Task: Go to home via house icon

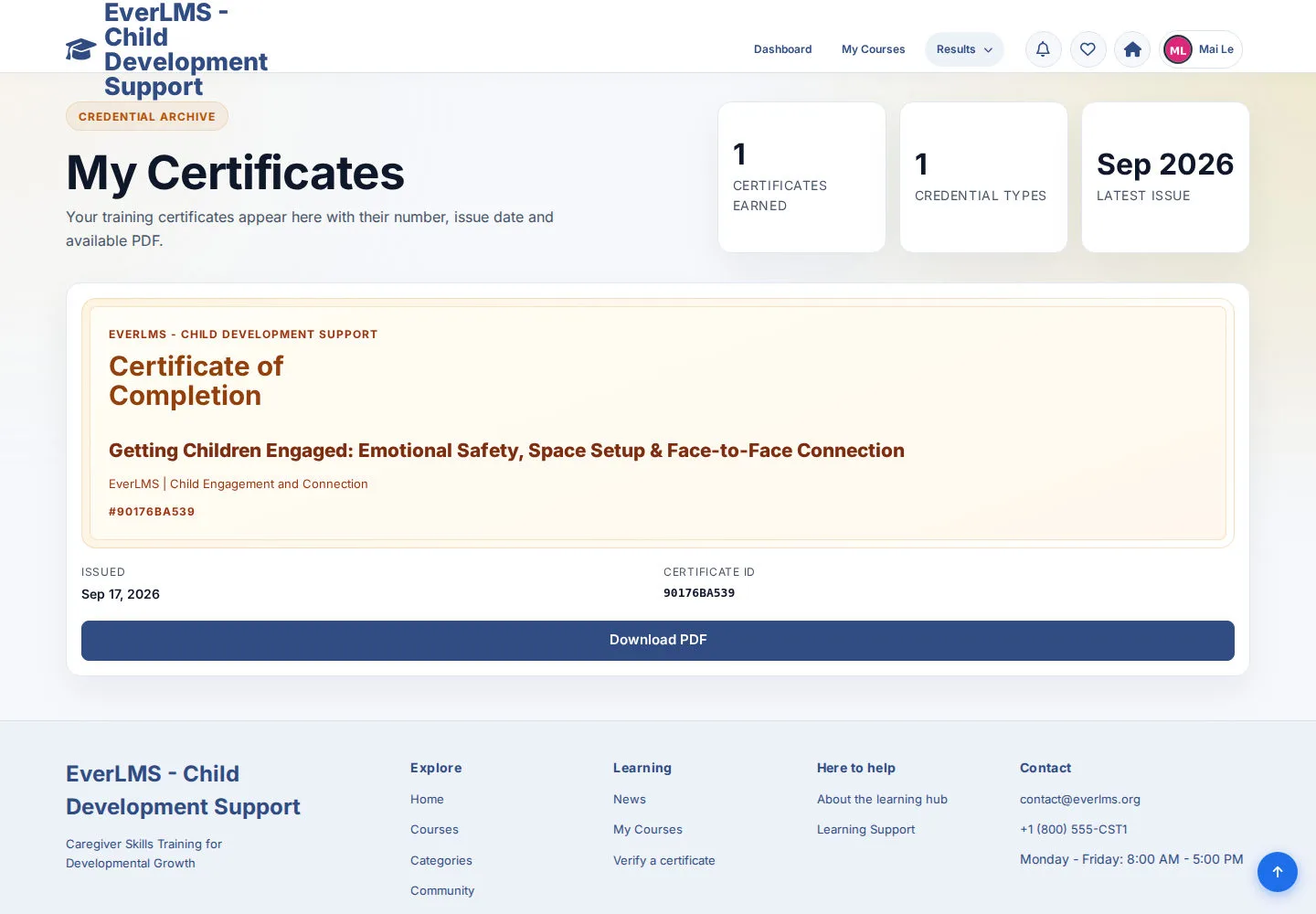Action: click(1132, 49)
